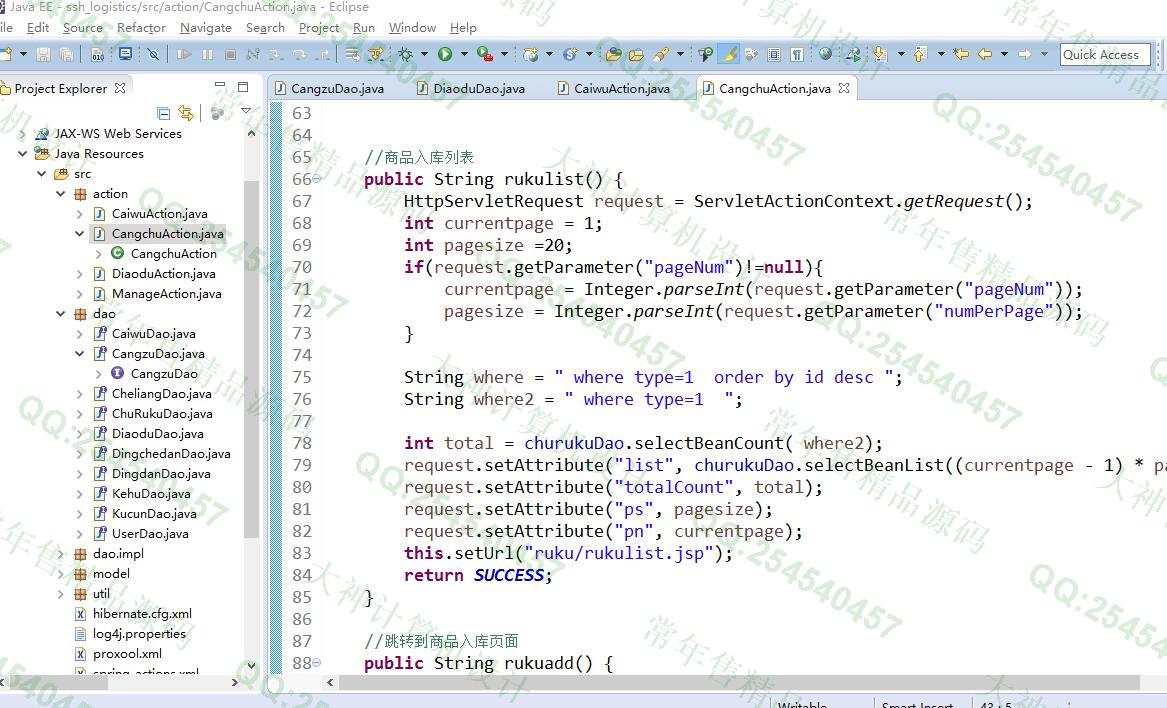Image resolution: width=1167 pixels, height=708 pixels.
Task: Select hibernate.cfg.xml in the project tree
Action: [x=142, y=614]
